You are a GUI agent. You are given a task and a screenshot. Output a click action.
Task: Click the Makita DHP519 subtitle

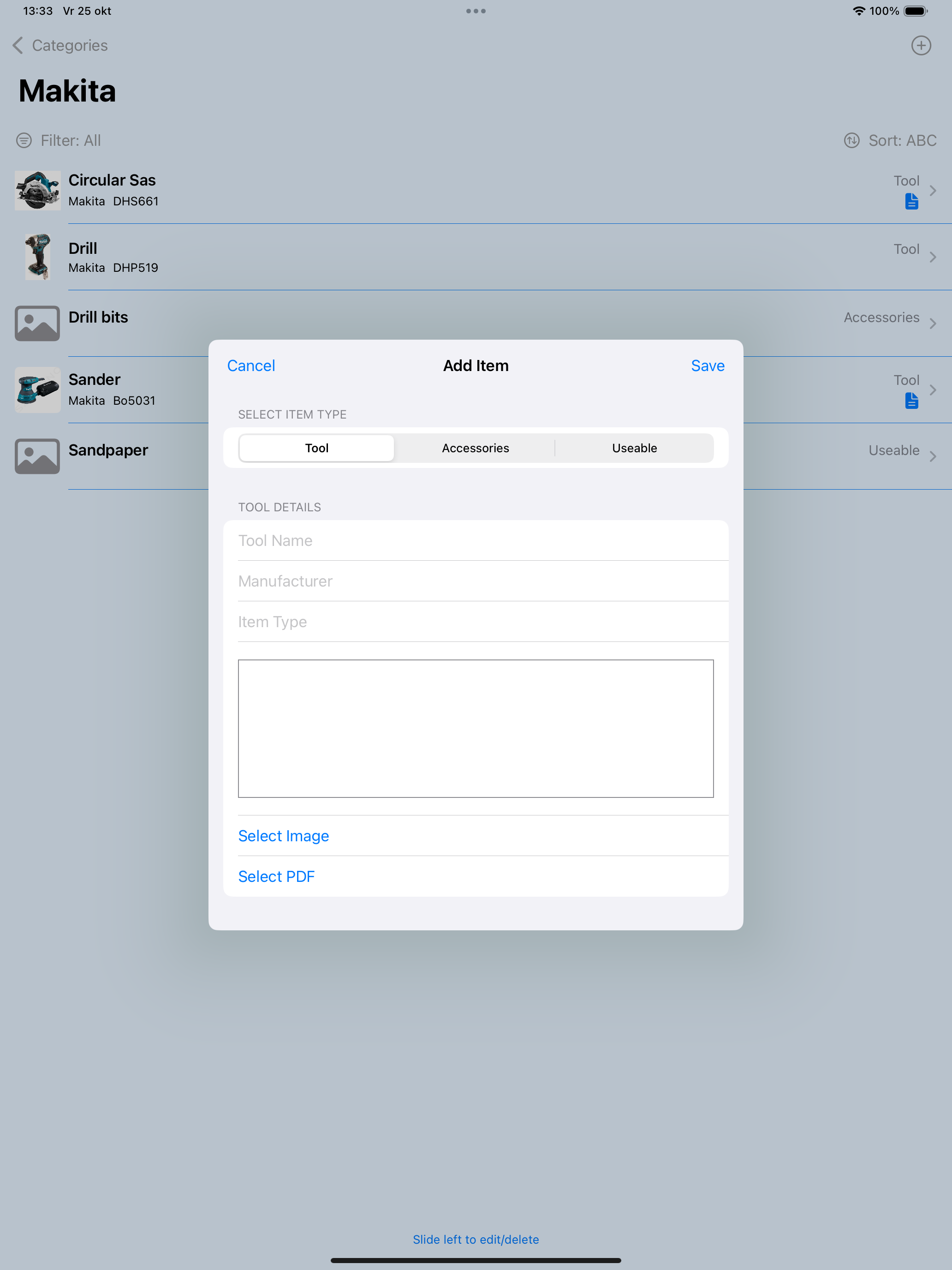click(x=113, y=268)
